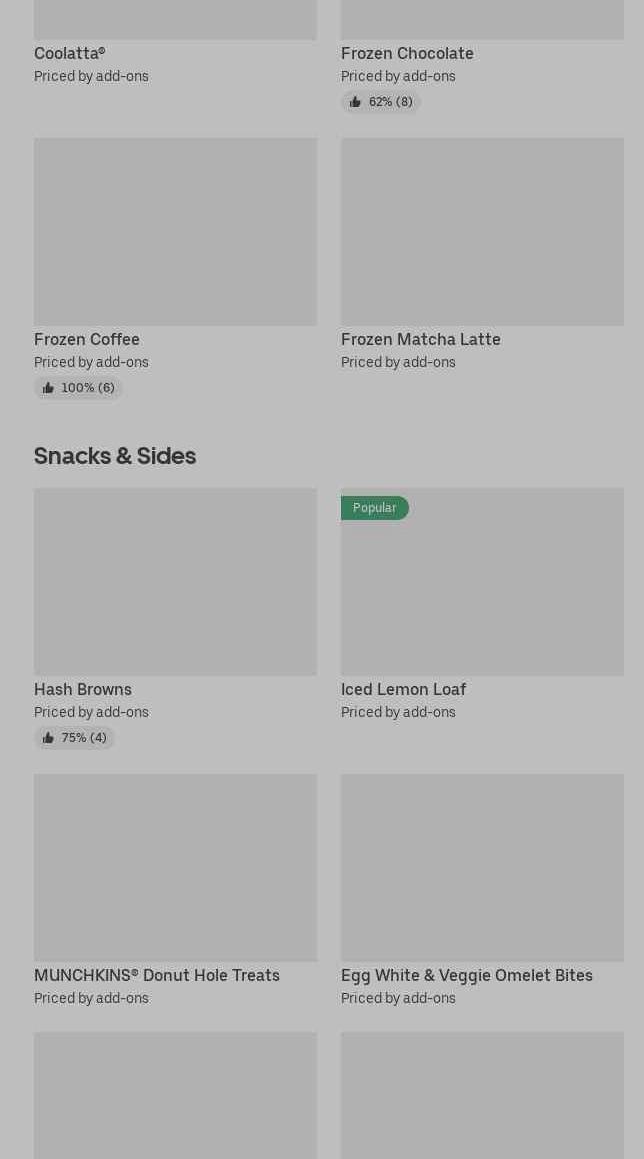Click thumbs-up icon beside the 100% rating

coord(48,388)
